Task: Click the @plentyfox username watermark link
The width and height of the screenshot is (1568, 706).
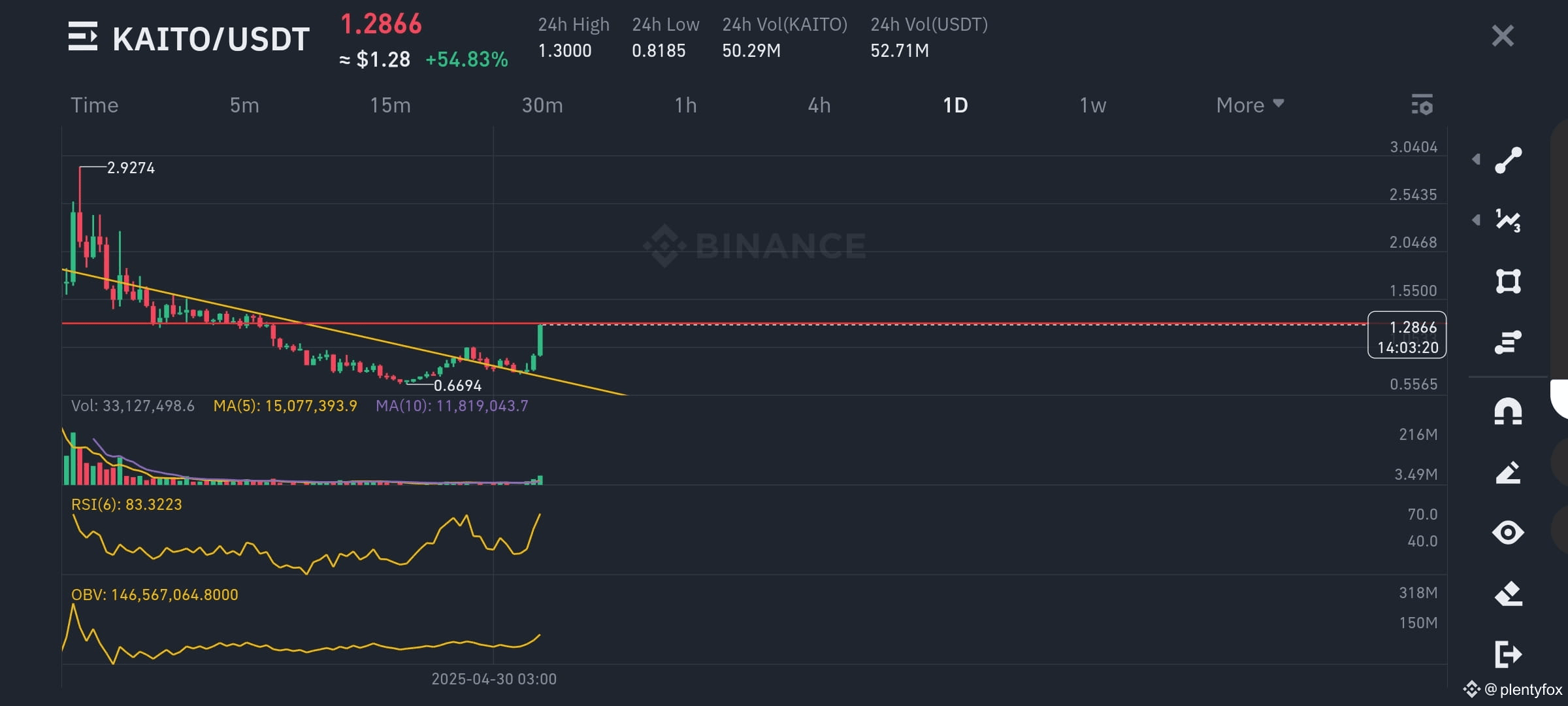Action: coord(1522,689)
